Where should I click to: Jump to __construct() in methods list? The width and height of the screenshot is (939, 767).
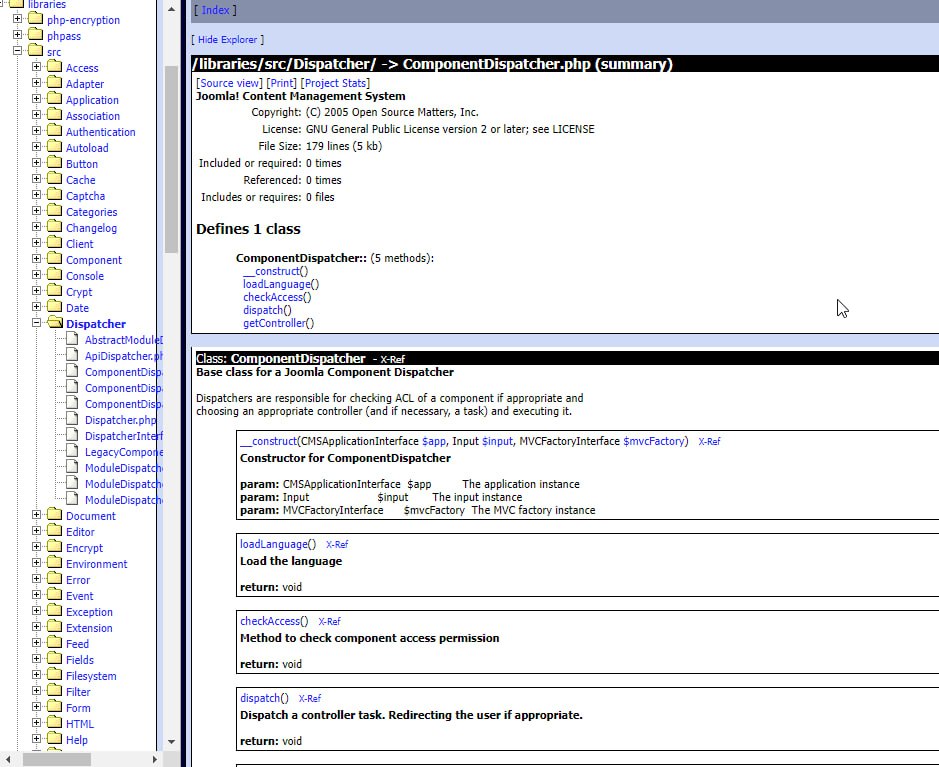(275, 271)
